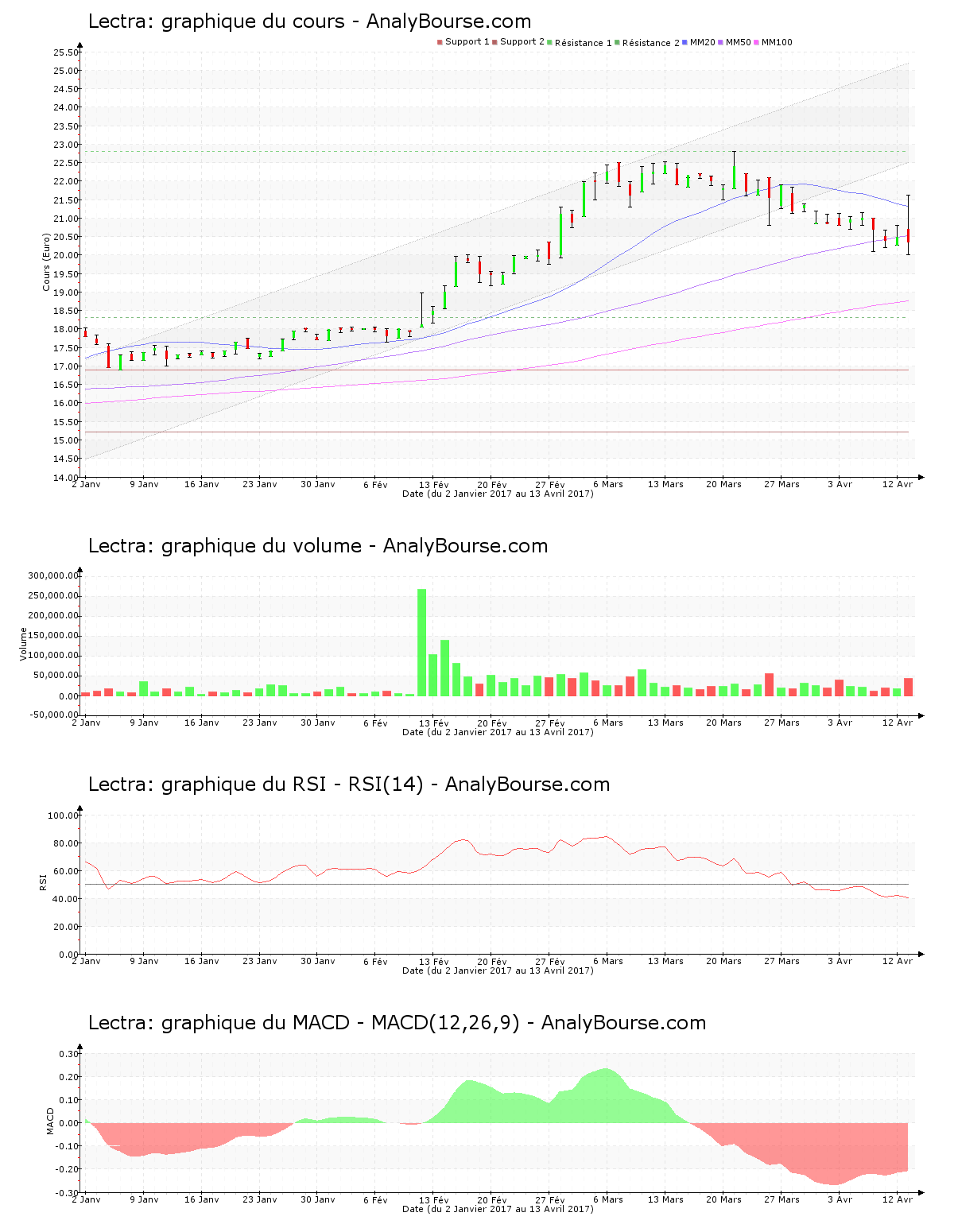Click the 25.50 price axis value
Image resolution: width=954 pixels, height=1232 pixels.
pyautogui.click(x=65, y=52)
